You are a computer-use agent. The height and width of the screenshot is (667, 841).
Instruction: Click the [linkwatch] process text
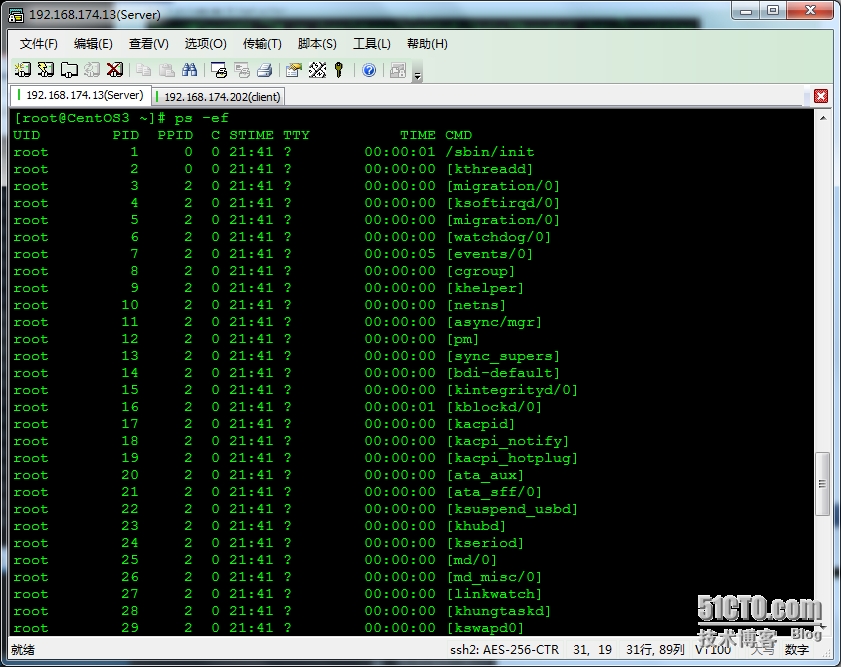click(494, 594)
